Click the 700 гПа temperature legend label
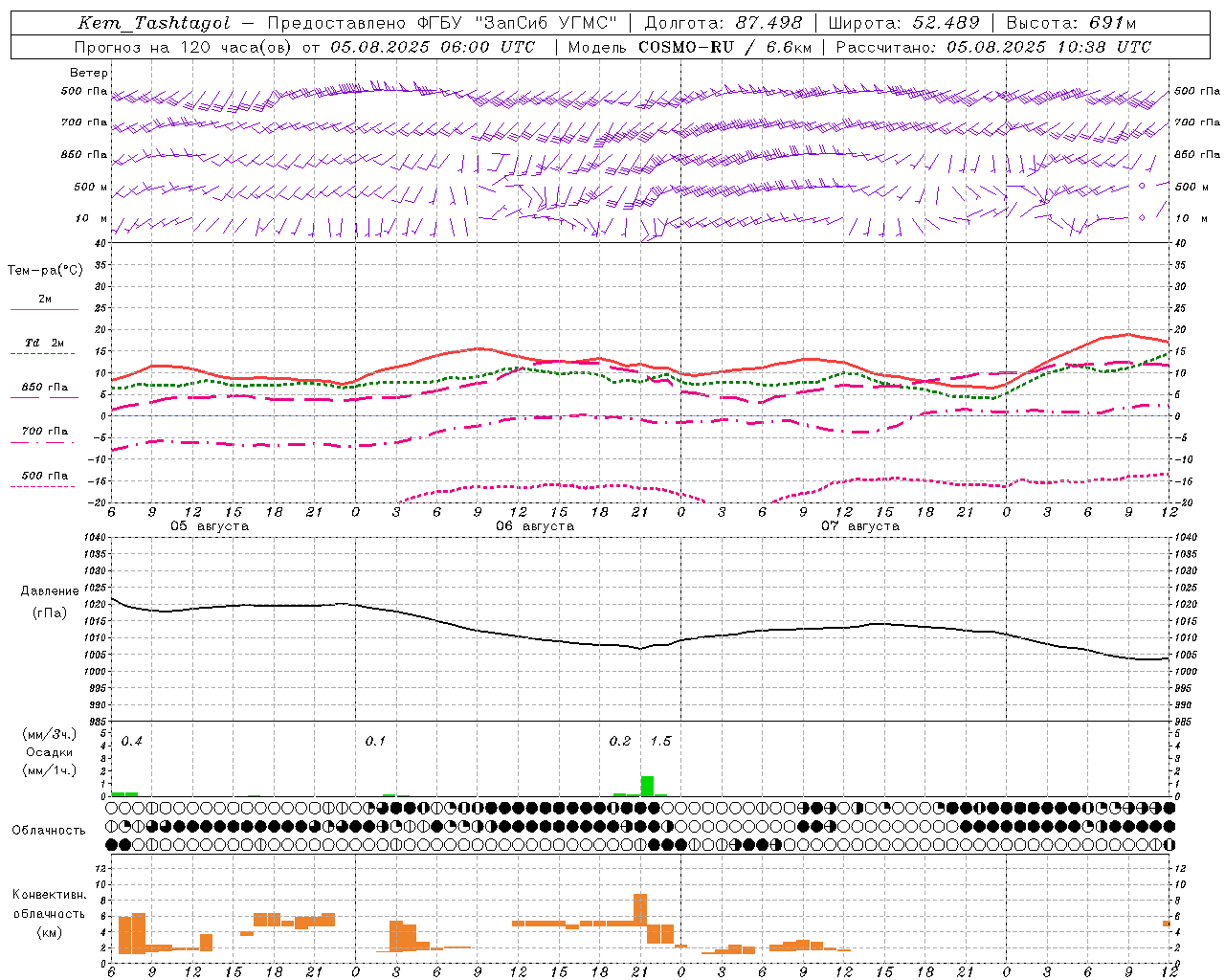Viewport: 1225px width, 980px height. pyautogui.click(x=45, y=432)
